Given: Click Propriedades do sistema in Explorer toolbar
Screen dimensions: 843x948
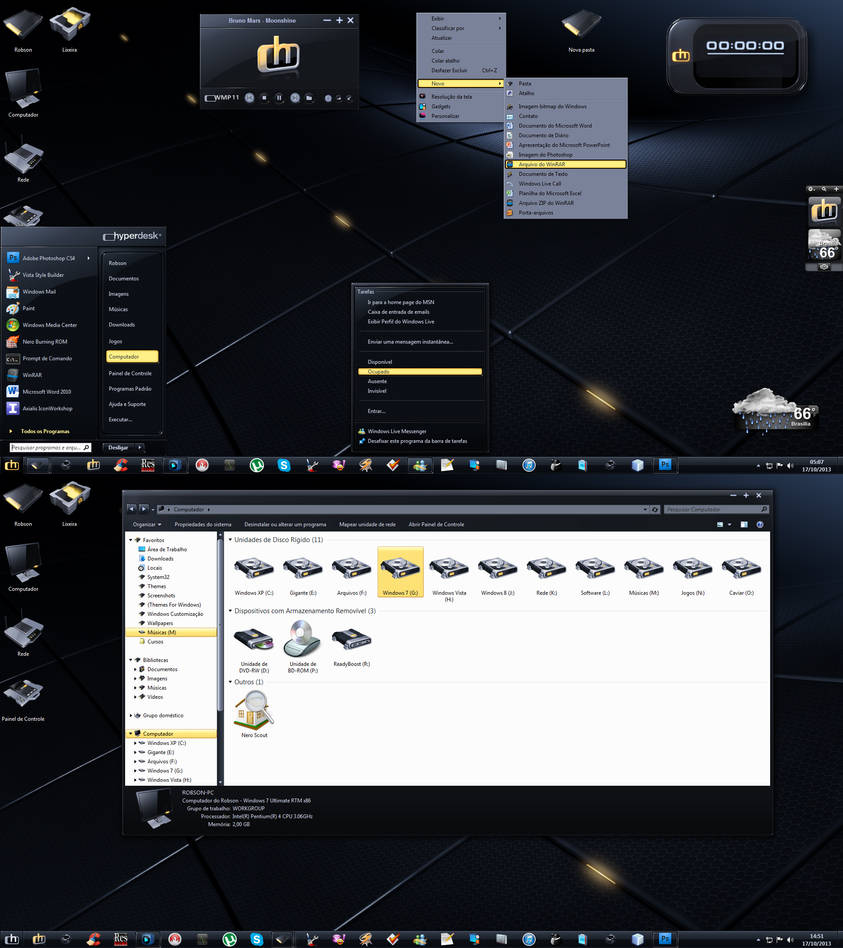Looking at the screenshot, I should pyautogui.click(x=203, y=525).
